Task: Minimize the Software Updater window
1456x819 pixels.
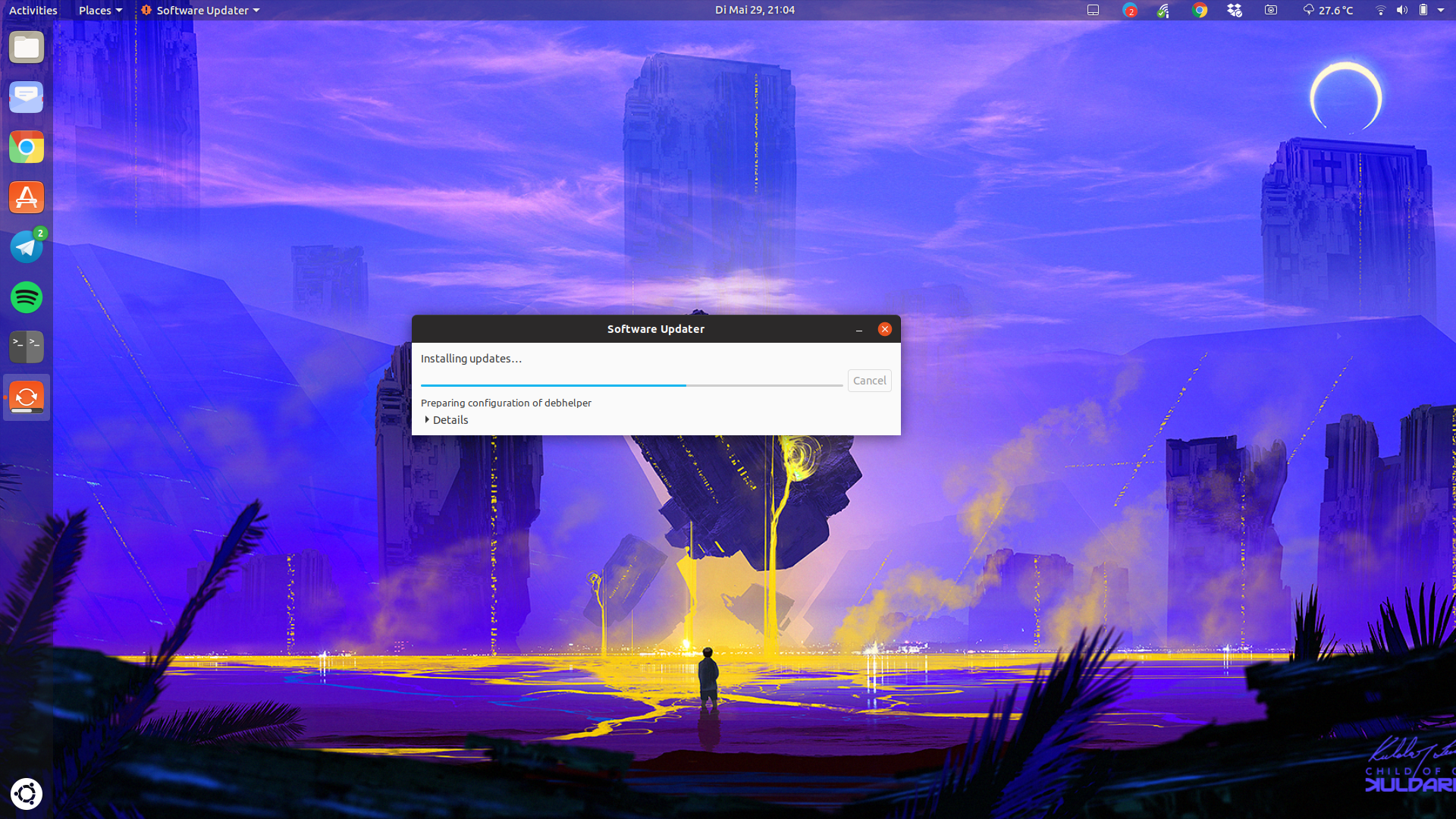Action: point(859,329)
